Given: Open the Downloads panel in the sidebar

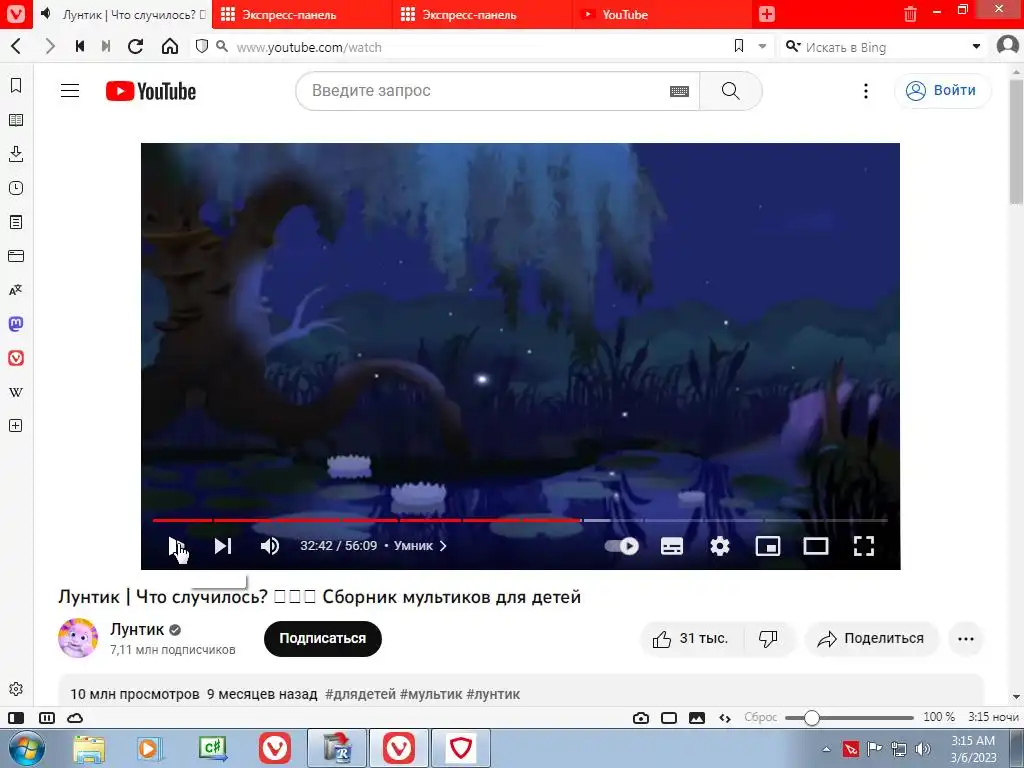Looking at the screenshot, I should (x=16, y=154).
